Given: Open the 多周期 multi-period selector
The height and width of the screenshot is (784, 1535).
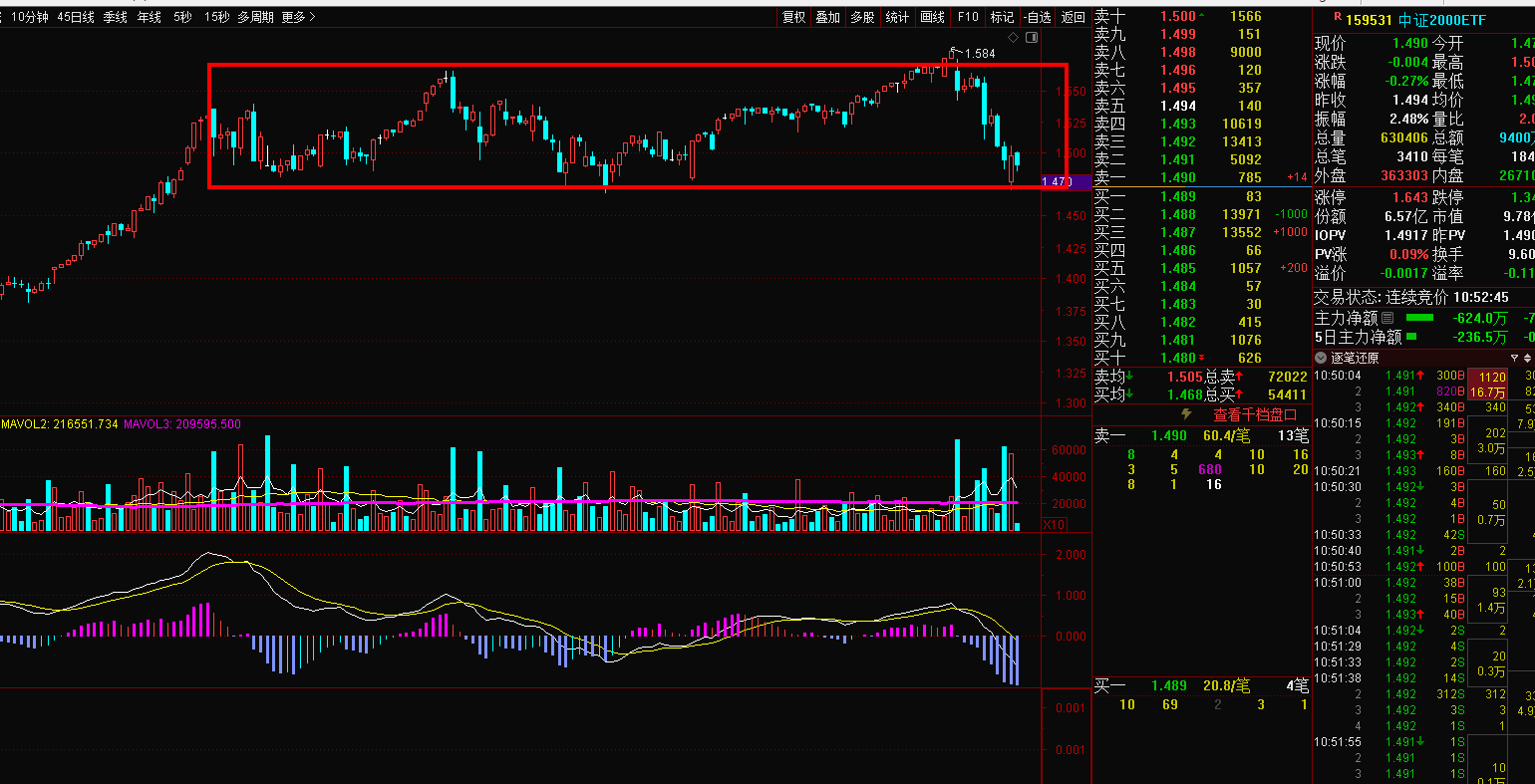Looking at the screenshot, I should (x=255, y=17).
